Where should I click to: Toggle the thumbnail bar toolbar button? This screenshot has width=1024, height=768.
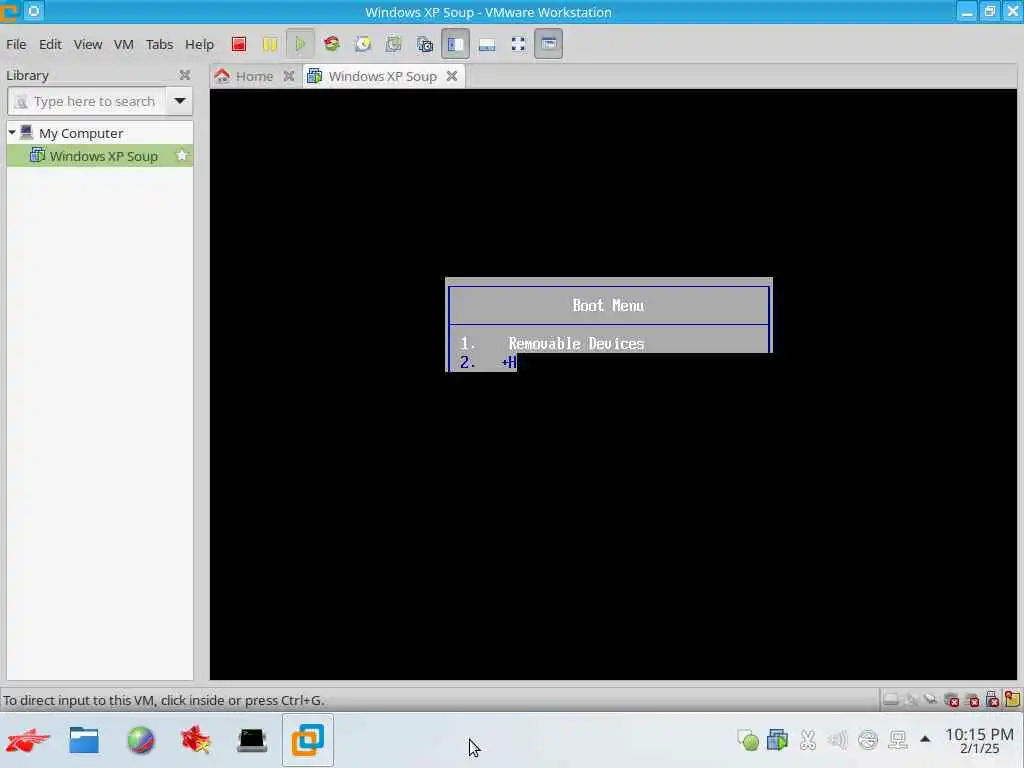[x=487, y=44]
